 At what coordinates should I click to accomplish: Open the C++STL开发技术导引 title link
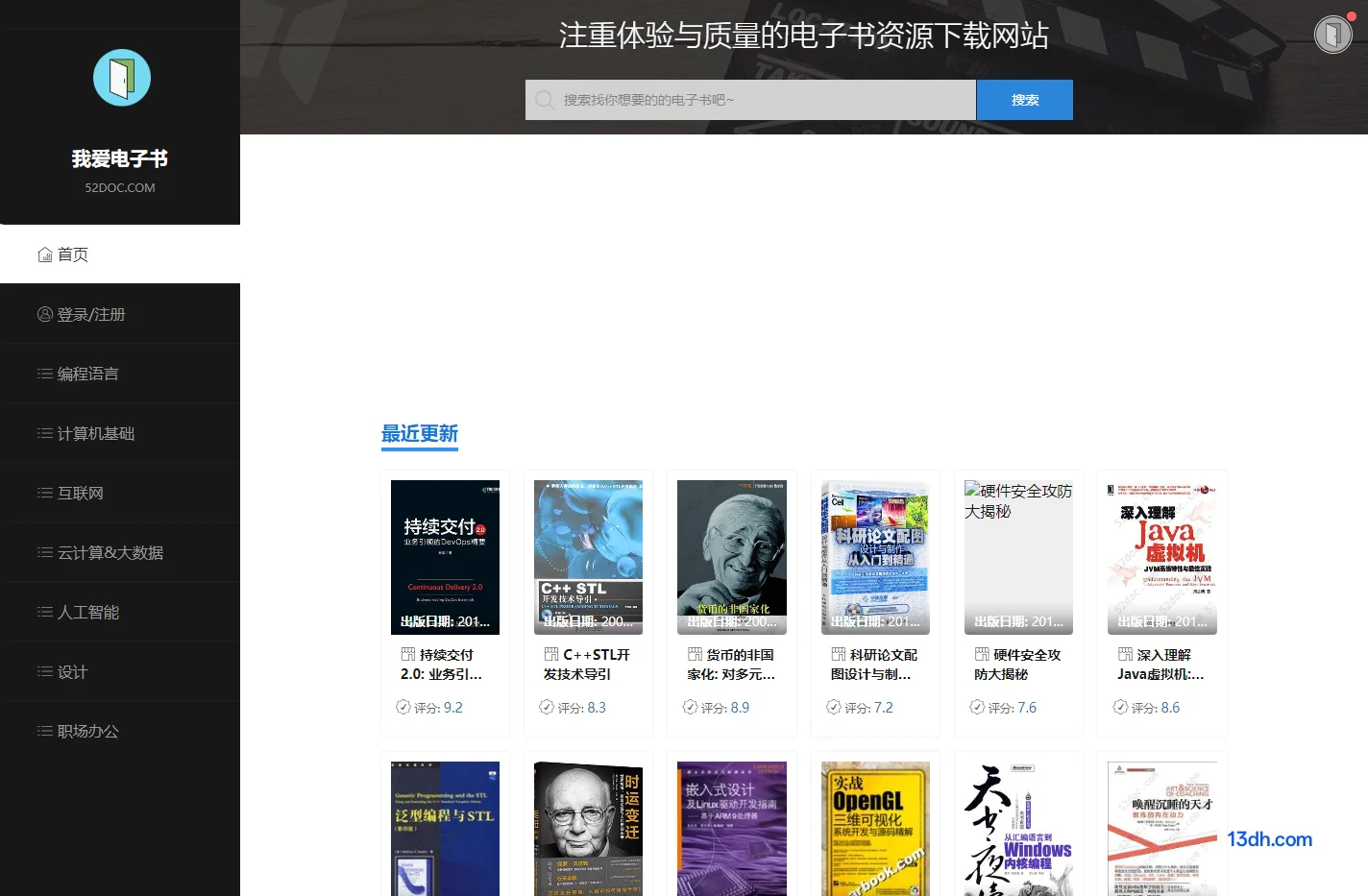click(587, 665)
